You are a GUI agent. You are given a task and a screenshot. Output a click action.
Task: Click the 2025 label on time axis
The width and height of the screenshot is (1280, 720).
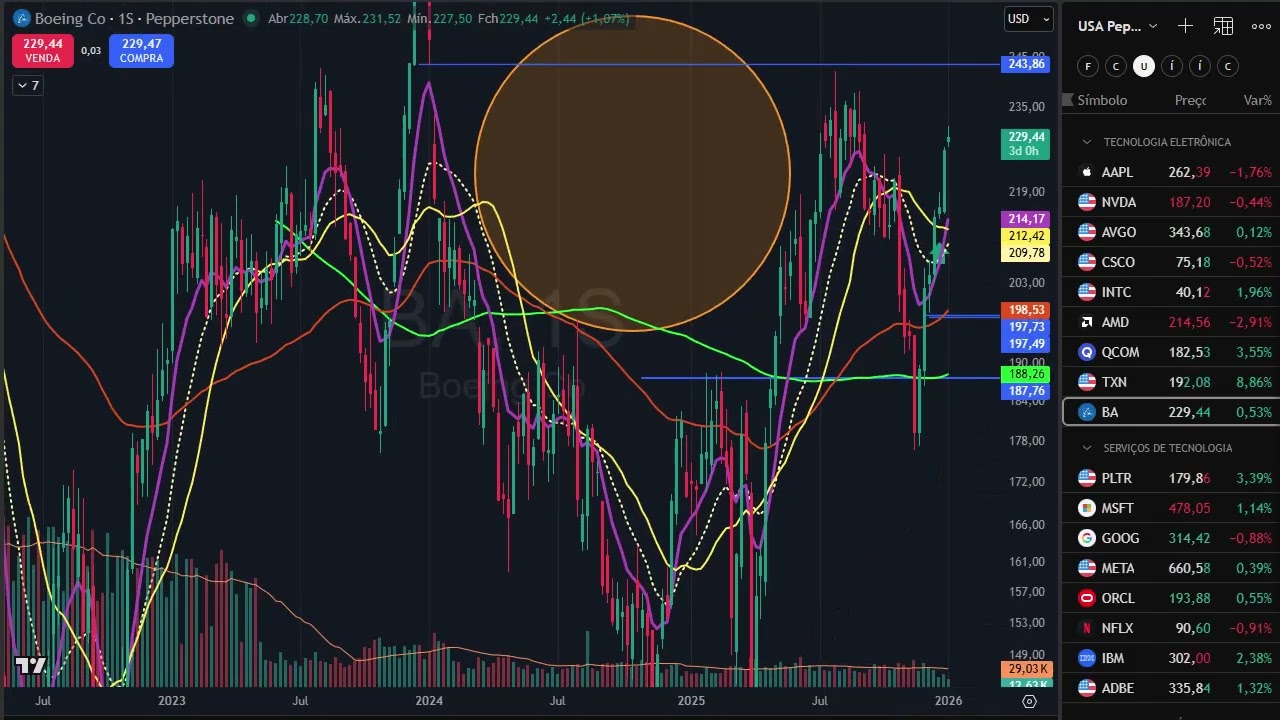[x=690, y=701]
